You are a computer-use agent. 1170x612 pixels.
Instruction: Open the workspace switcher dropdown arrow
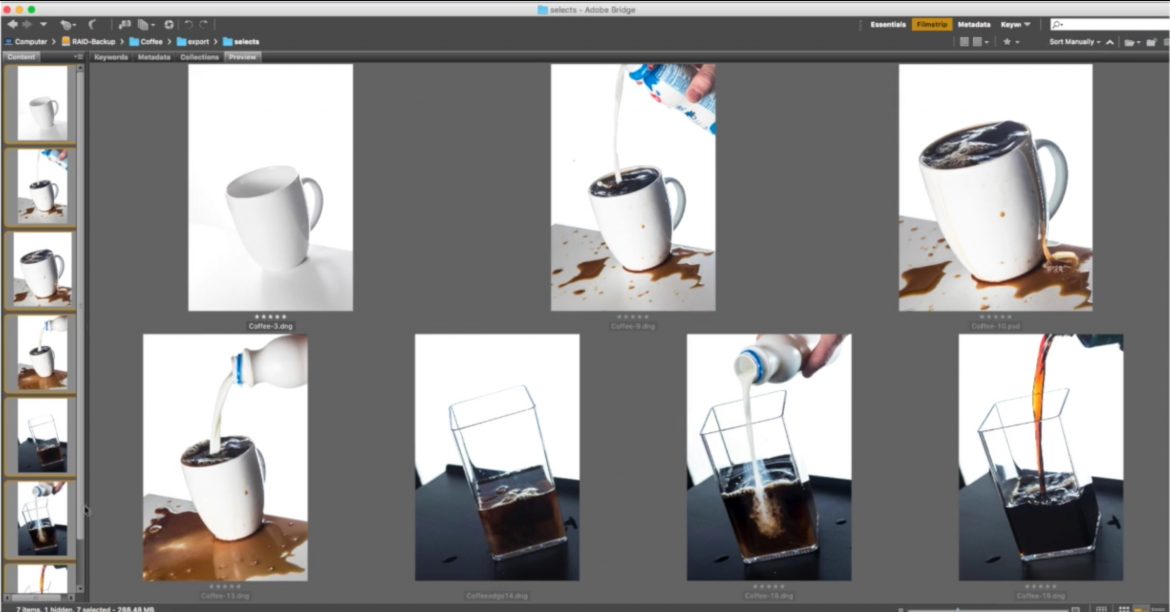click(x=1027, y=25)
